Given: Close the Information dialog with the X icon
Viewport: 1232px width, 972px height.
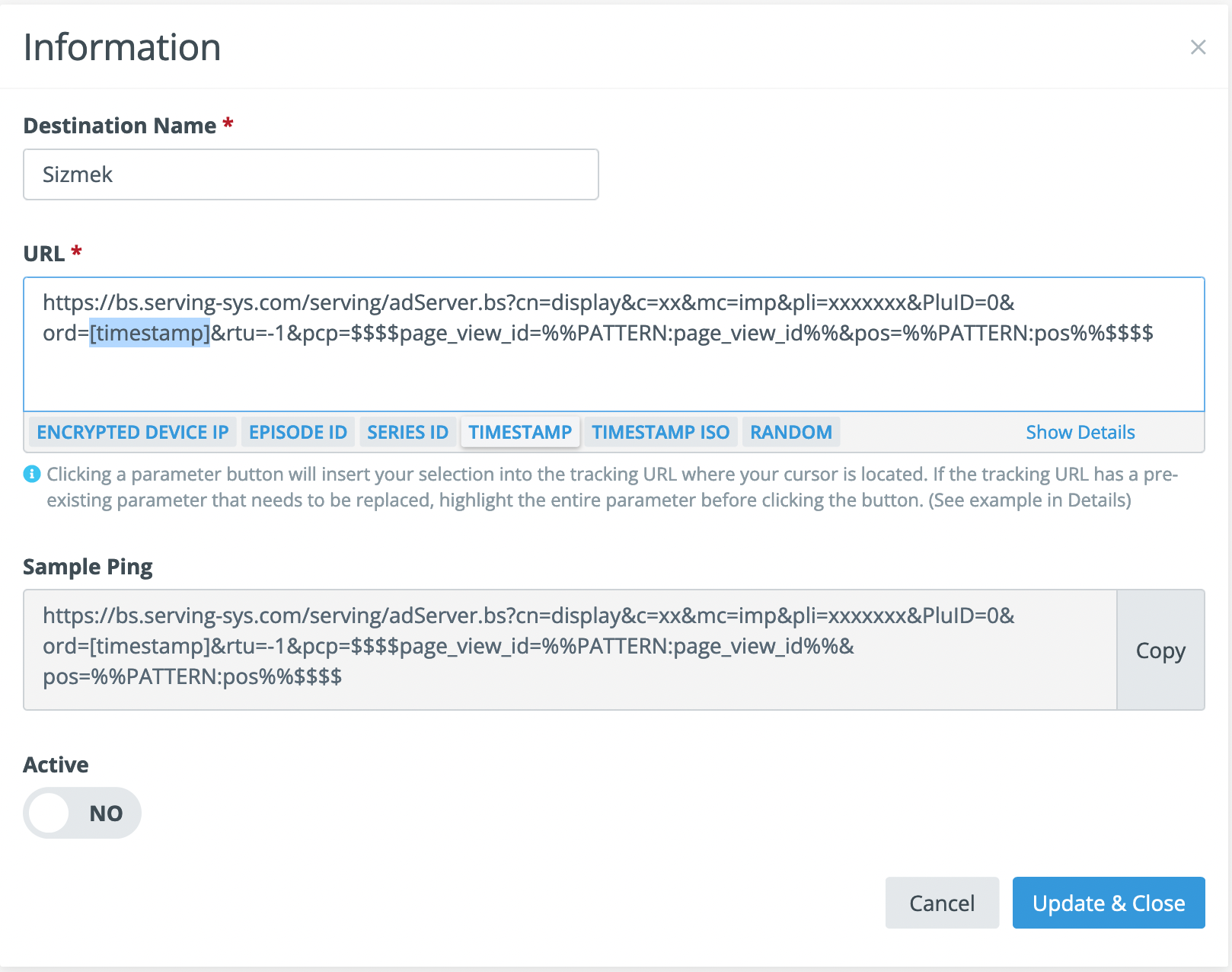Looking at the screenshot, I should click(x=1198, y=47).
